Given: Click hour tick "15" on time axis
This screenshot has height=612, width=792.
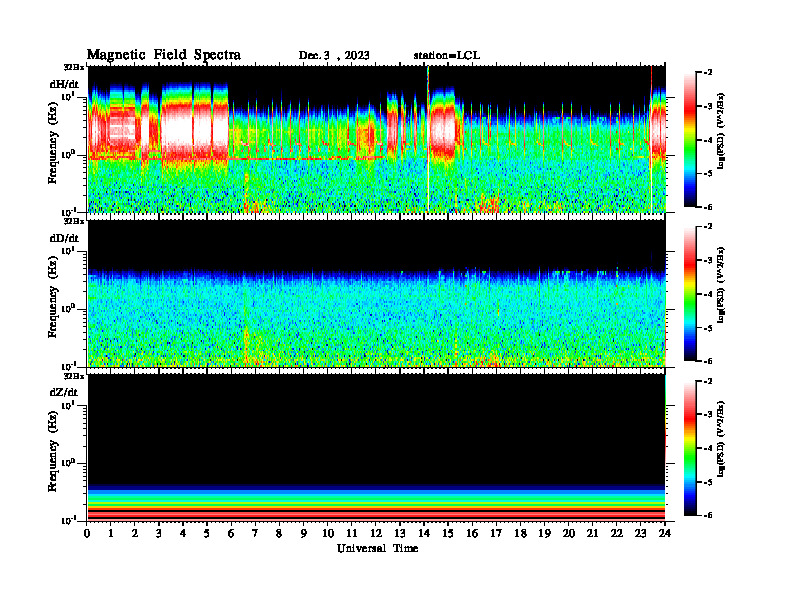Looking at the screenshot, I should pyautogui.click(x=448, y=533).
